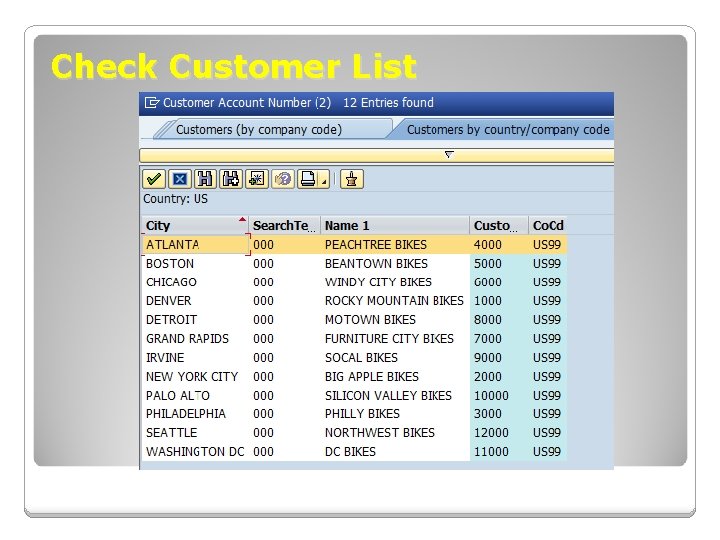
Task: Select customer number 9000
Action: [488, 357]
